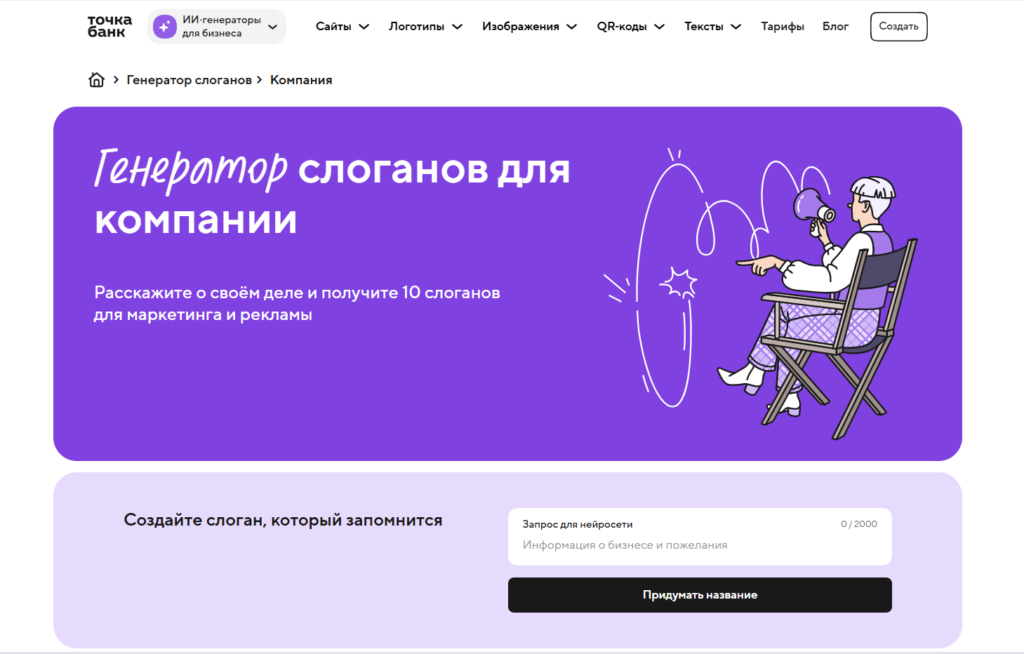
Task: Expand ИИ-генераторы для бизнеса dropdown arrow
Action: (273, 27)
